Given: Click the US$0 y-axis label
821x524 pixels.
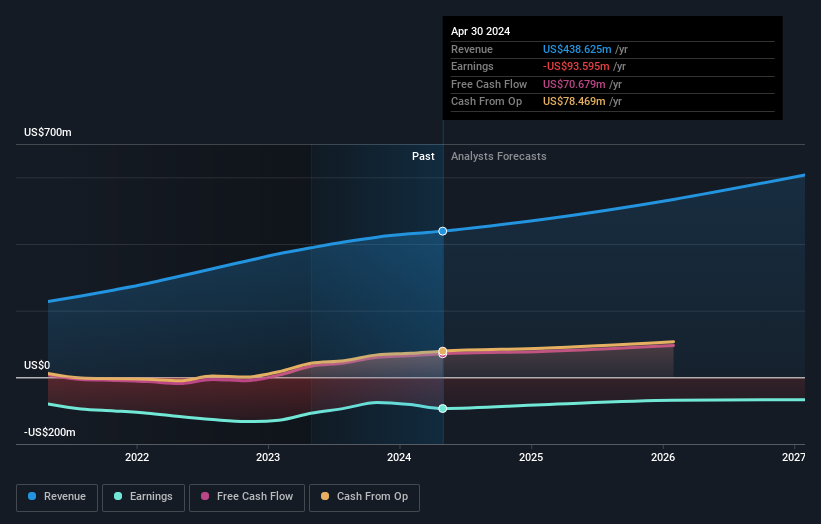Looking at the screenshot, I should (x=37, y=365).
